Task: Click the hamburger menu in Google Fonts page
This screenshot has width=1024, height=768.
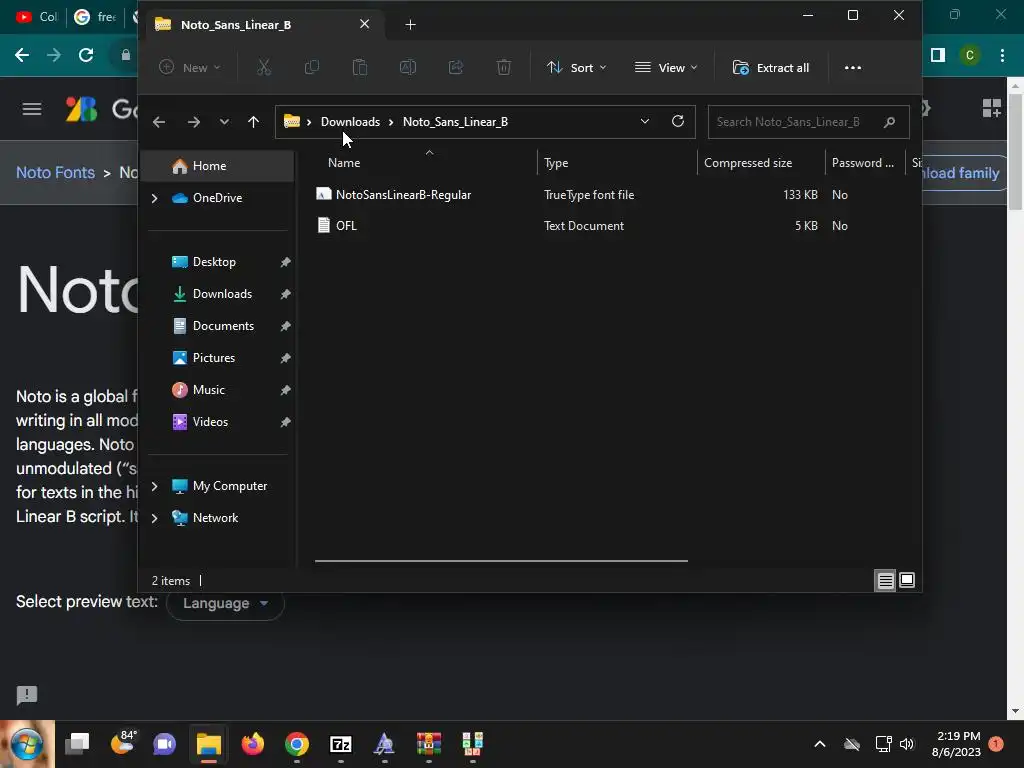Action: pyautogui.click(x=32, y=109)
